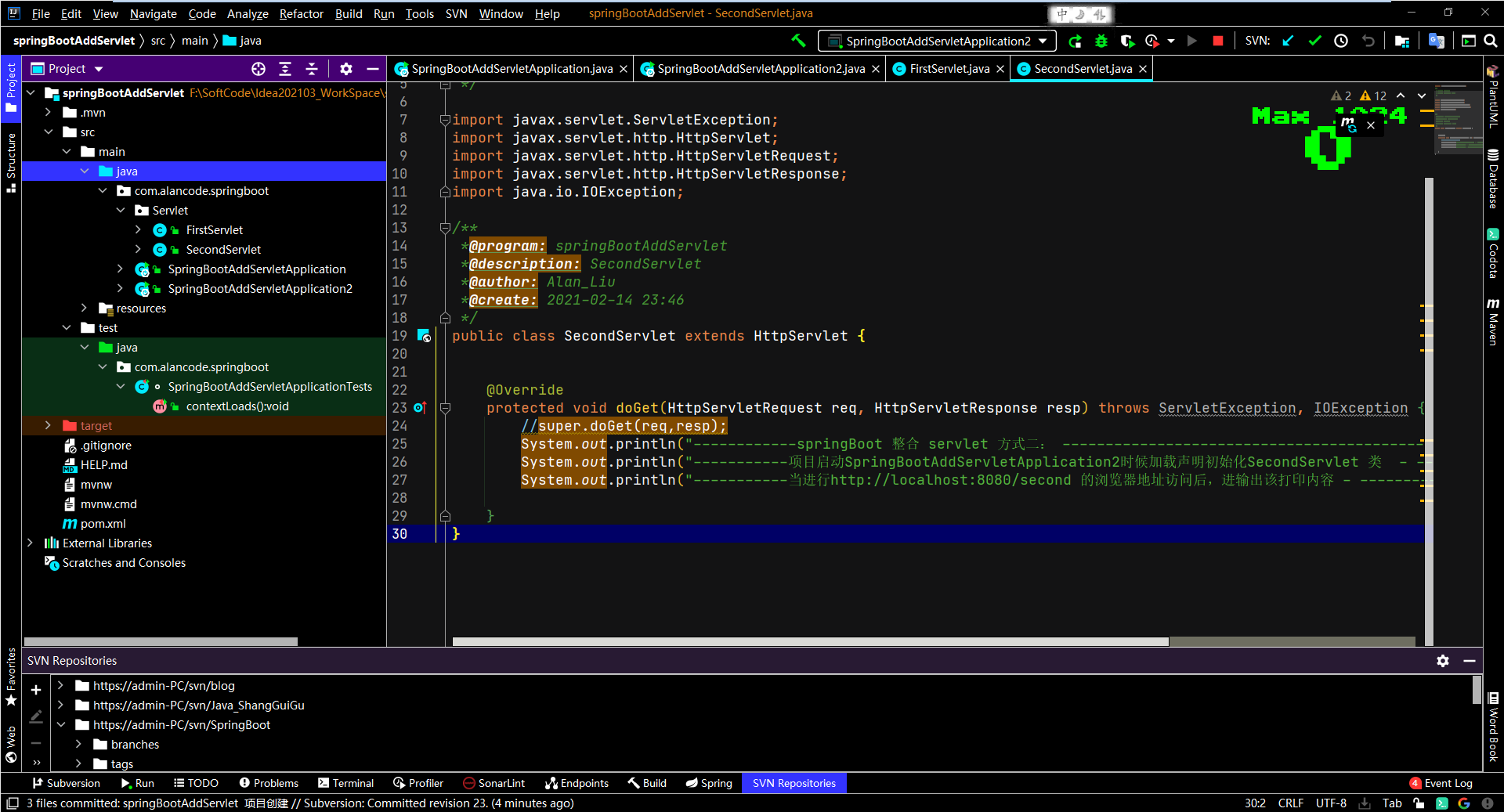Toggle the Database side tool window
The width and height of the screenshot is (1504, 812).
pos(1493,179)
